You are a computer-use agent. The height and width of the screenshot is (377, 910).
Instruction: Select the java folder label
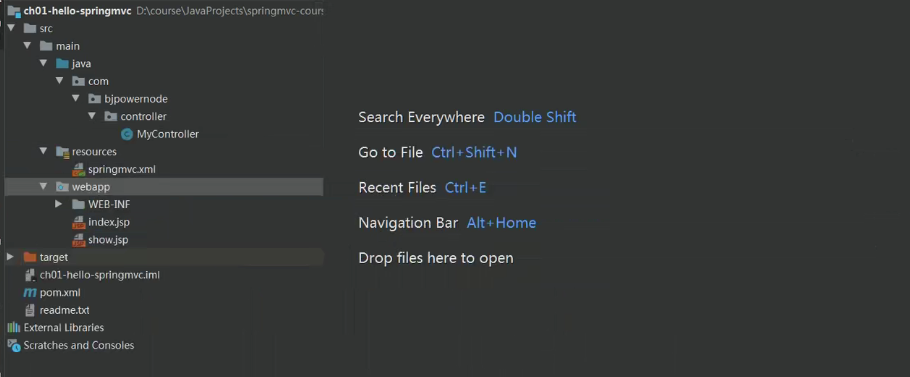(x=81, y=64)
